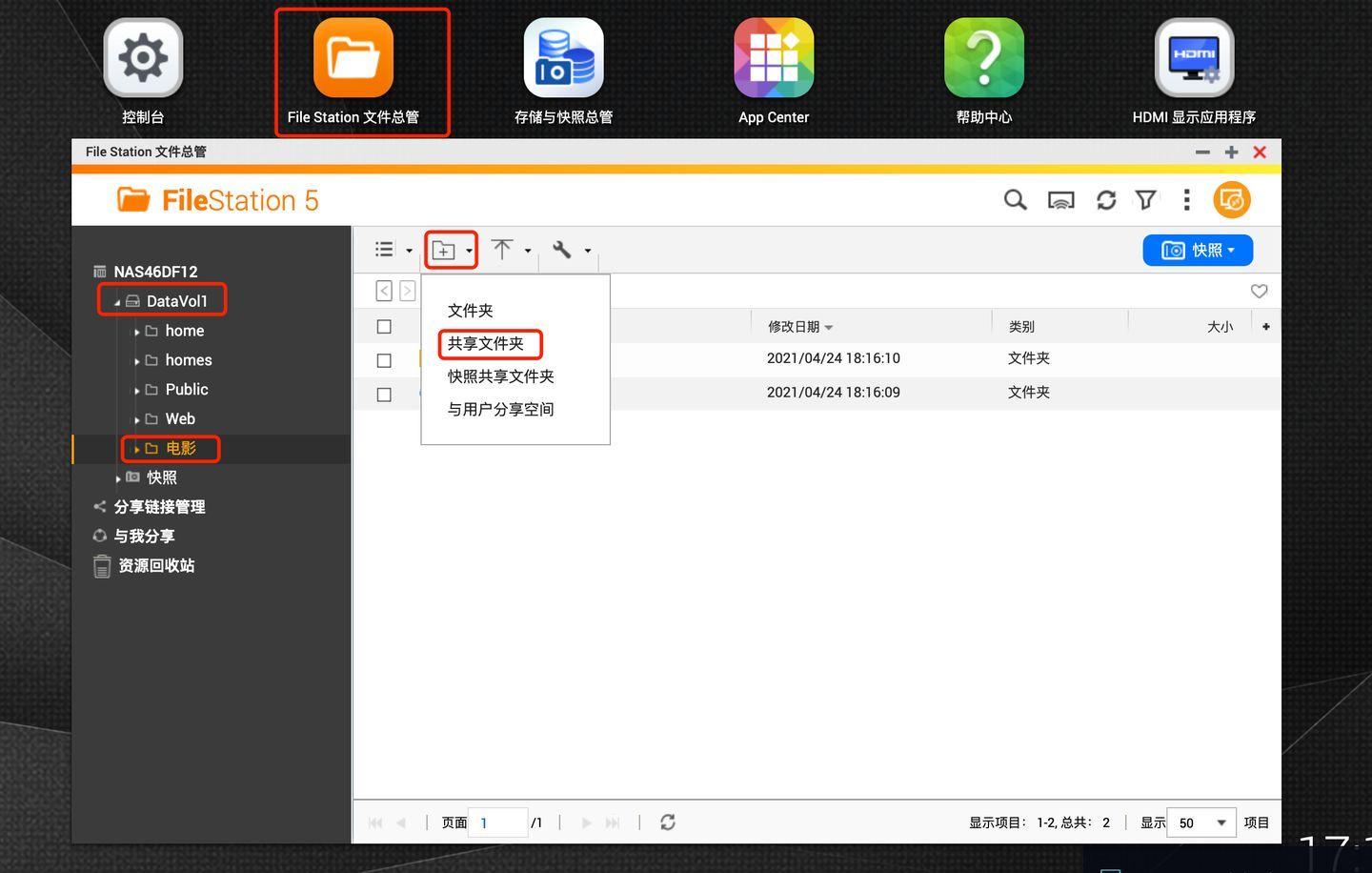Click the search magnifier icon in FileStation header
This screenshot has height=873, width=1372.
tap(1016, 200)
